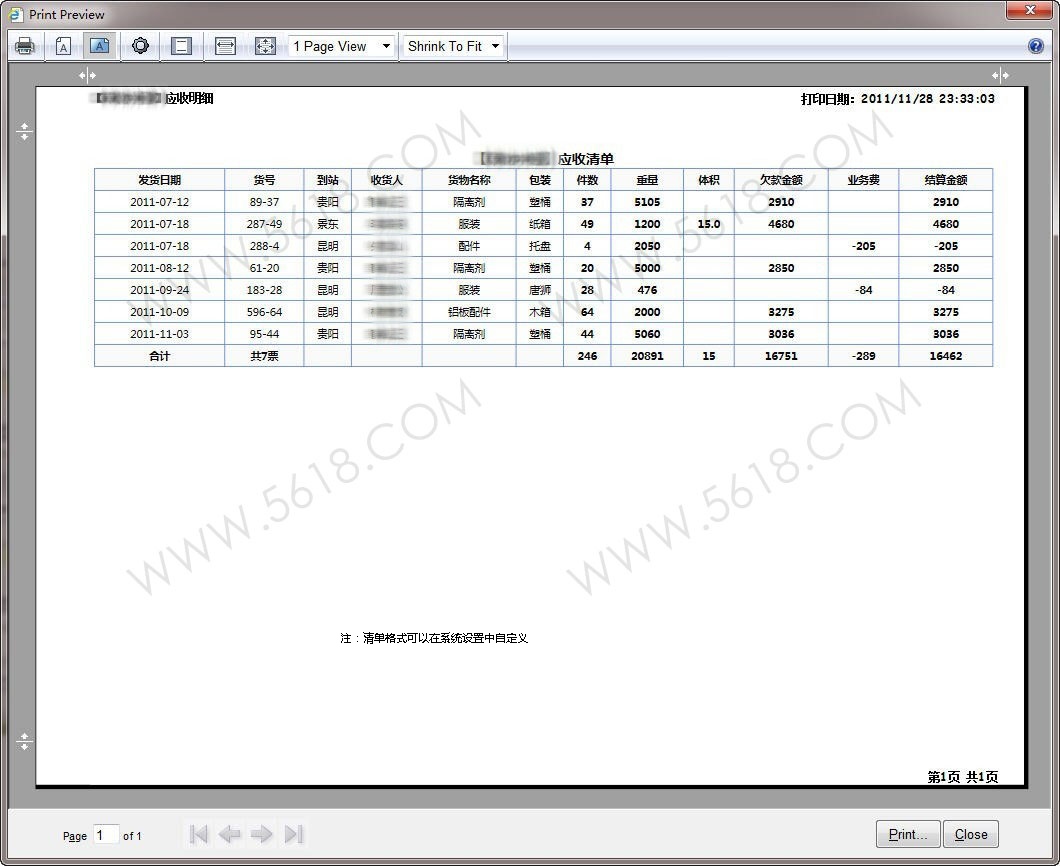Select View Full Page icon
This screenshot has width=1060, height=866.
265,46
